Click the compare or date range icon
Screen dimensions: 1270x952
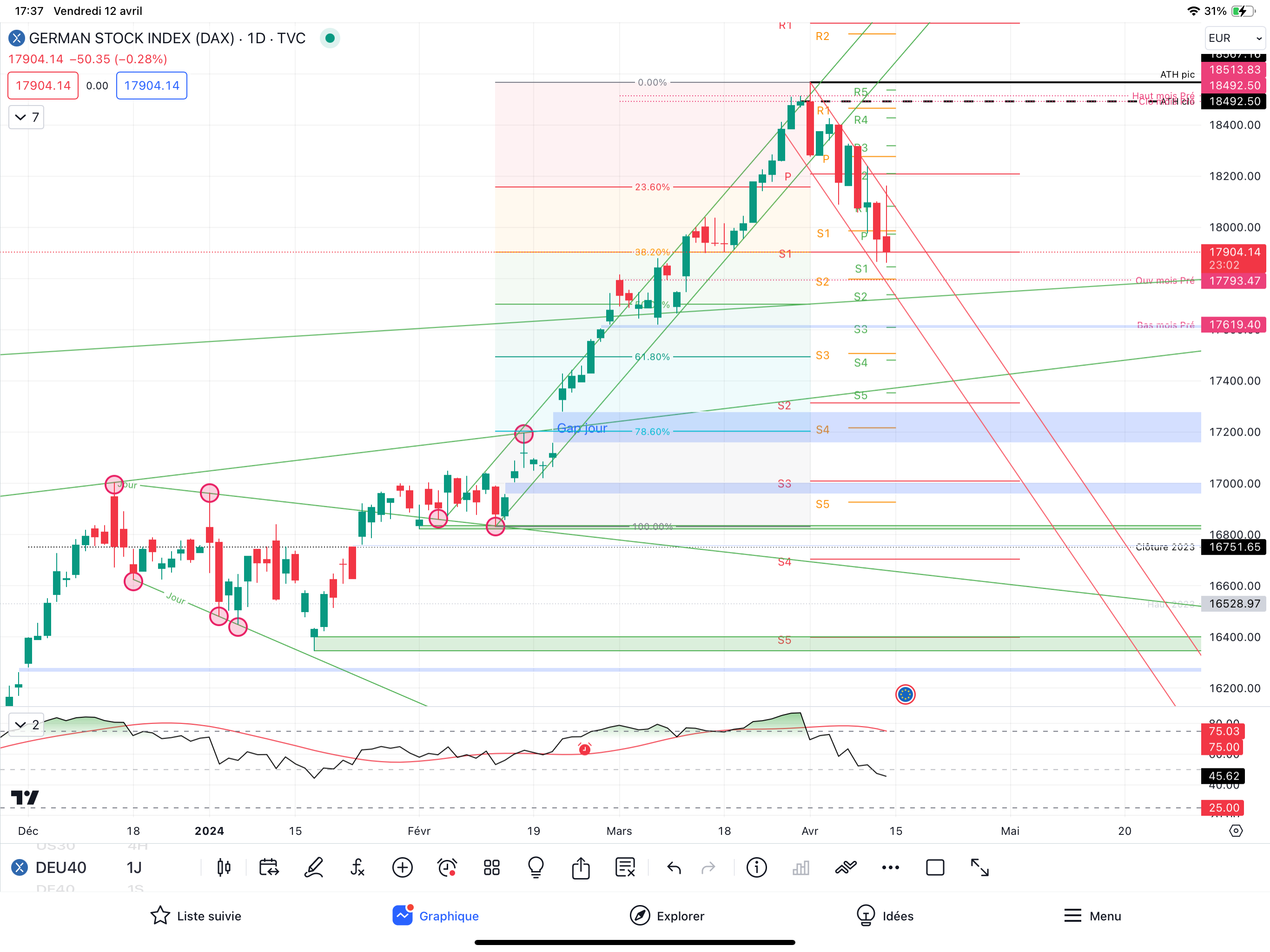pos(269,867)
